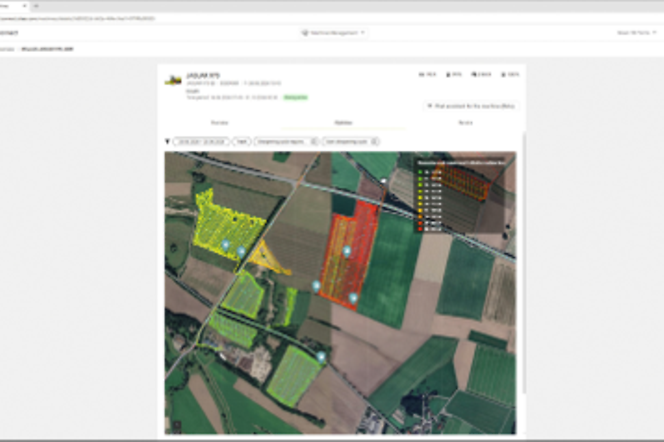
Task: Switch to the Overview tab
Action: click(219, 123)
